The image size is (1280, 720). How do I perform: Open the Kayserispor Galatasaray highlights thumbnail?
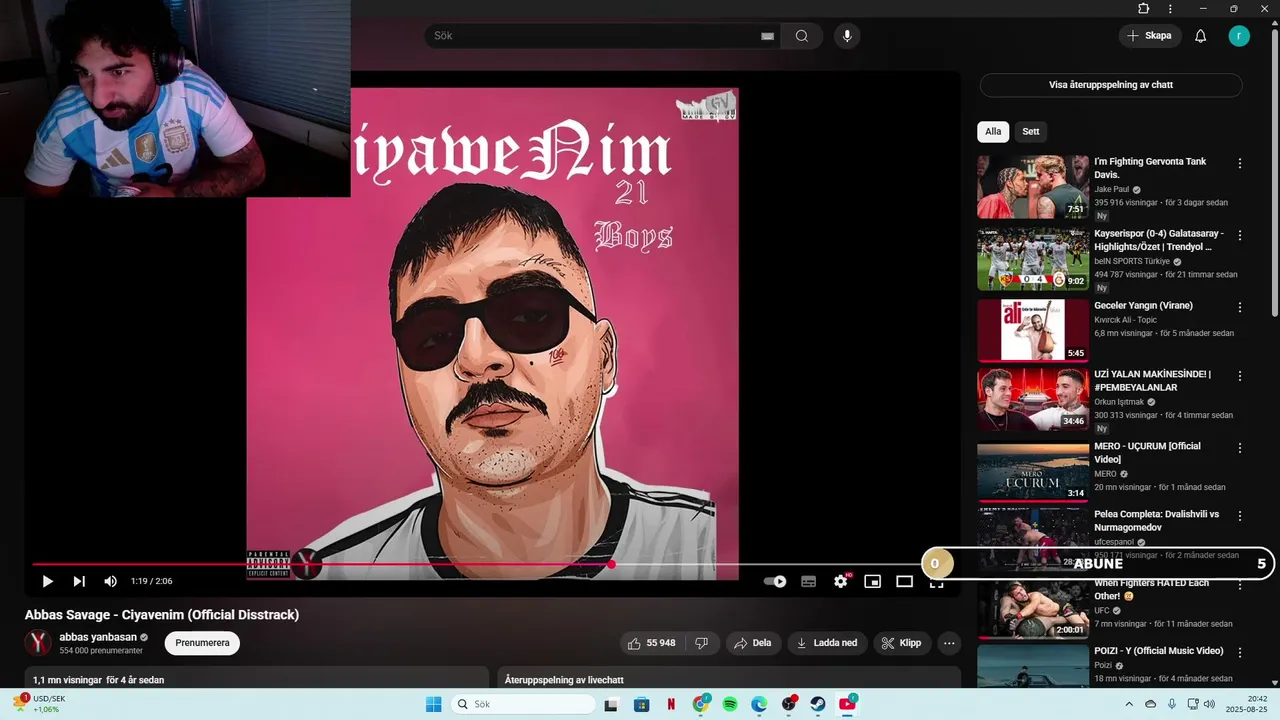pos(1033,259)
